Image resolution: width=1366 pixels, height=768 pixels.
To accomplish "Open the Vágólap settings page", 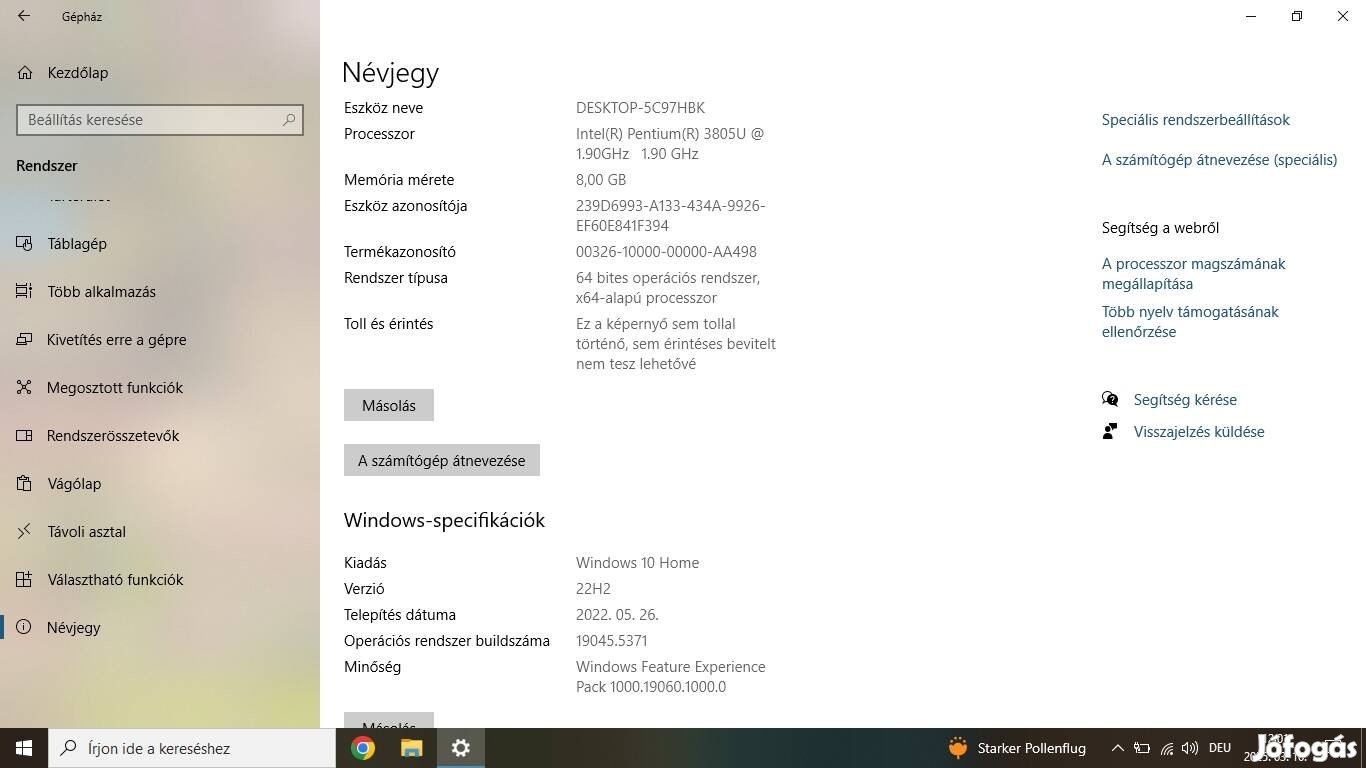I will (x=160, y=483).
